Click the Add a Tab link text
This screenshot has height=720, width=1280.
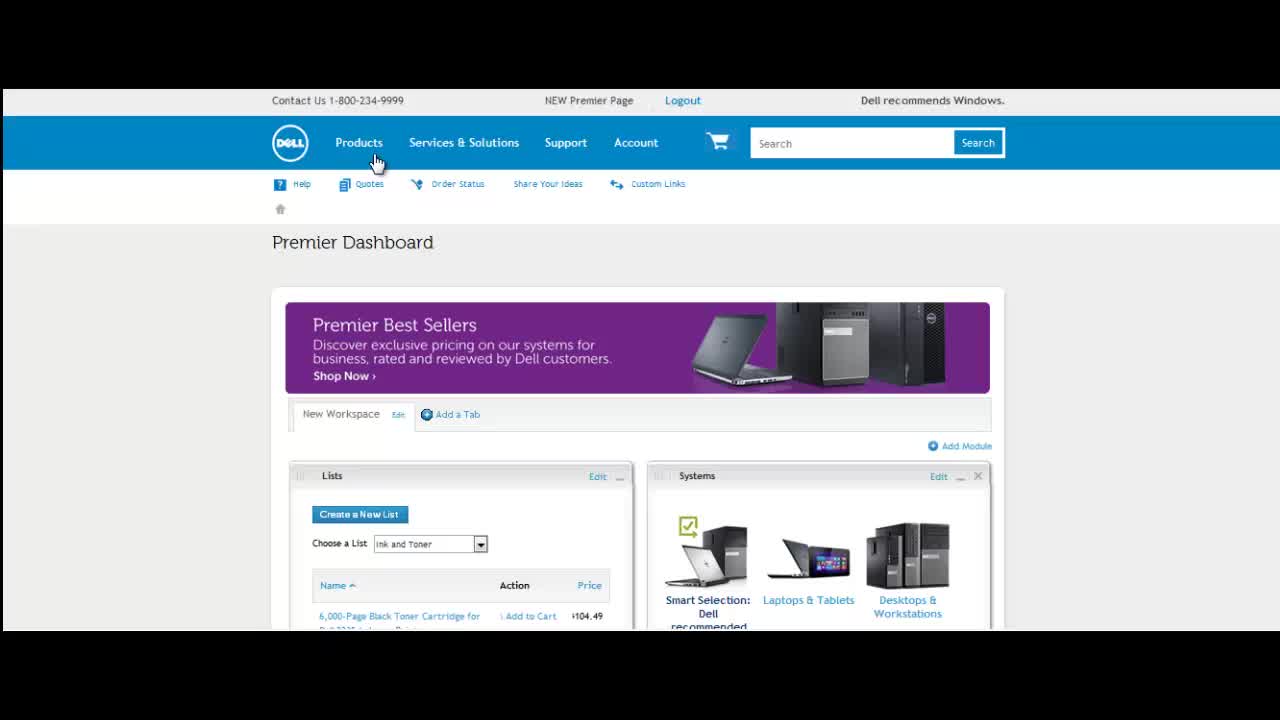[458, 414]
